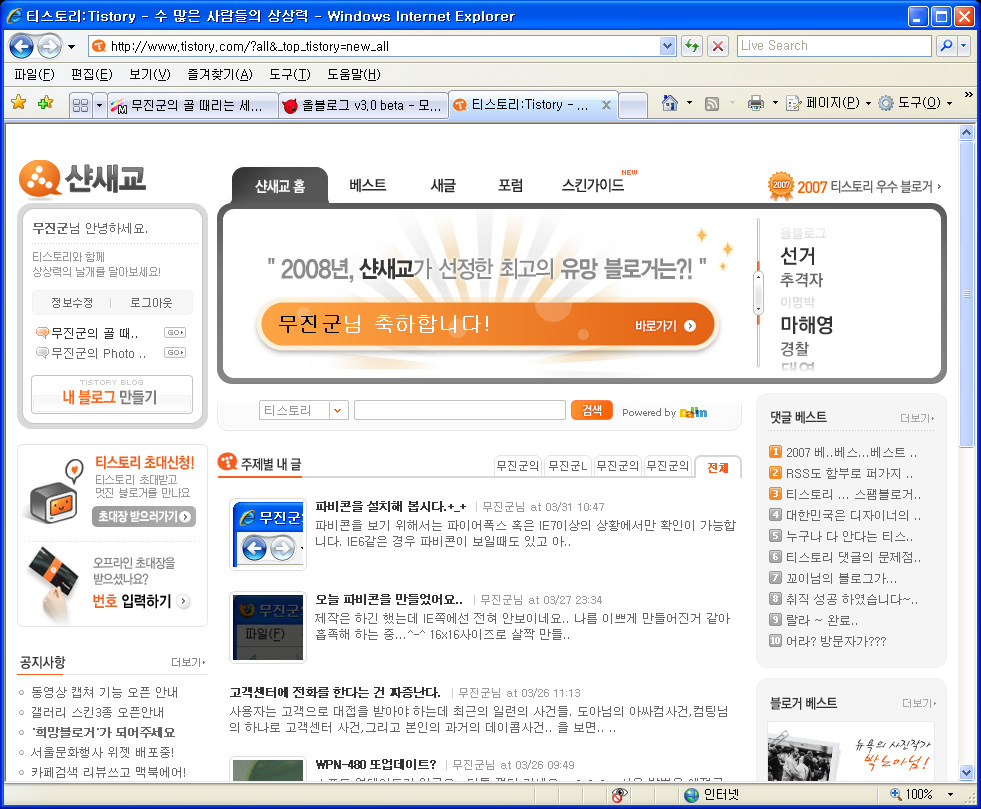
Task: Click 더보기 next to 공지사항
Action: [x=188, y=662]
